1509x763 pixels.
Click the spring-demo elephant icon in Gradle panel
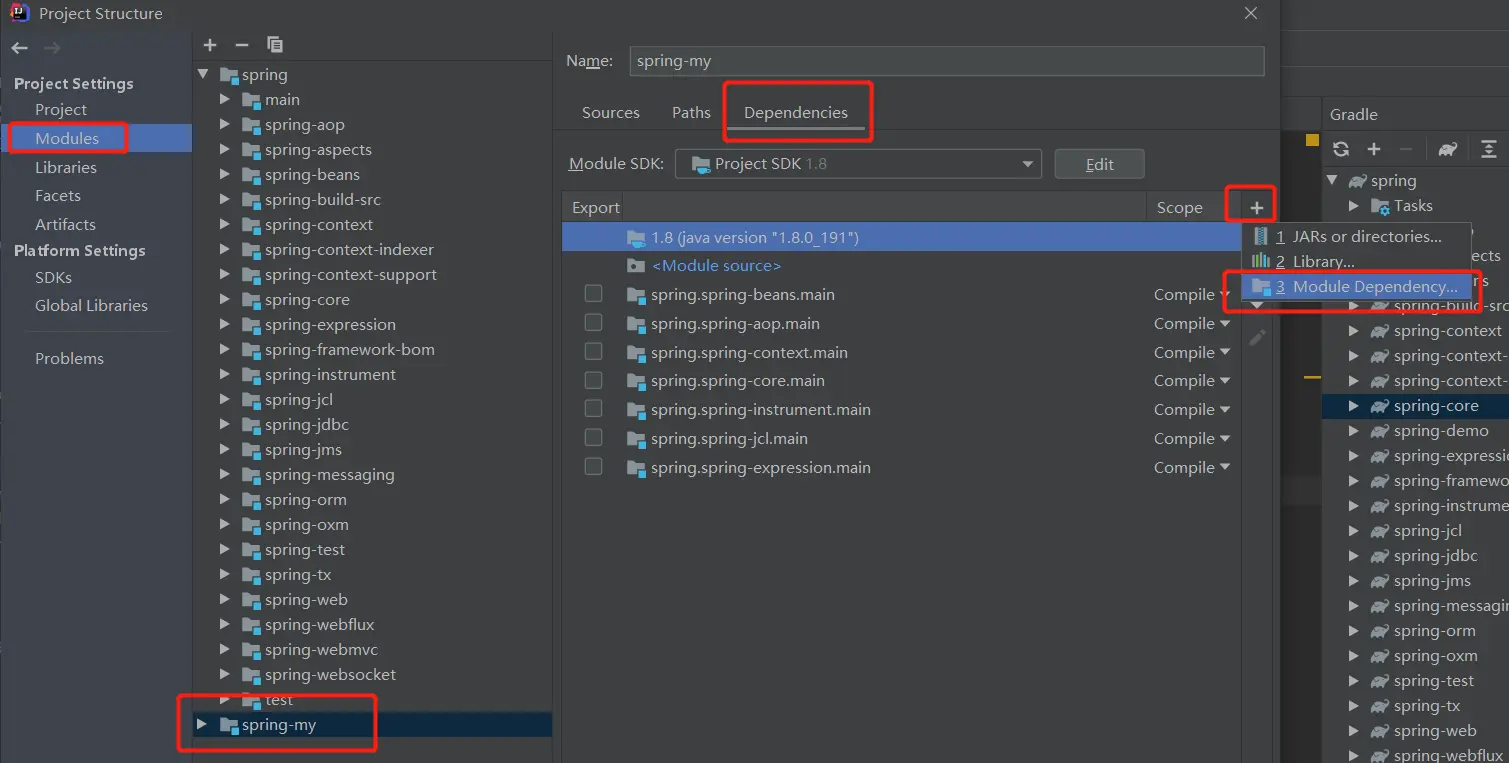1379,431
